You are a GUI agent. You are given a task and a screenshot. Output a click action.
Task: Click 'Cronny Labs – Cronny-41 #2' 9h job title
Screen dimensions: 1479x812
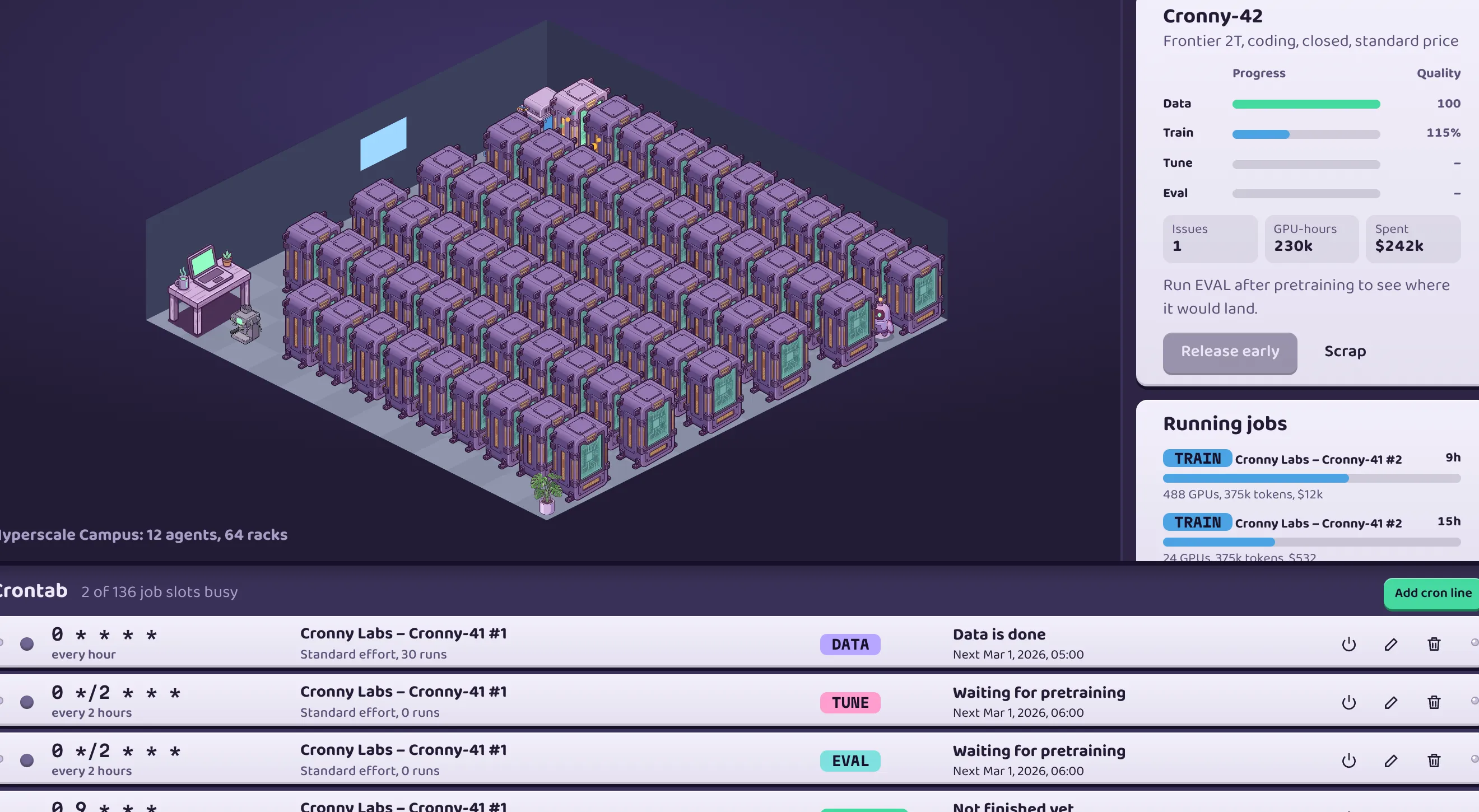click(1318, 460)
